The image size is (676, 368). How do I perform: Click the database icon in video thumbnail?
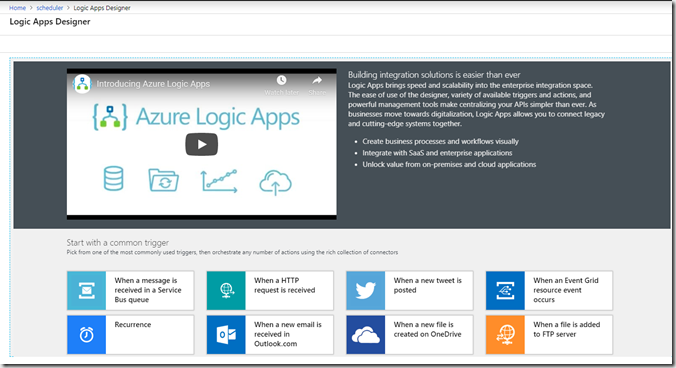tap(113, 178)
